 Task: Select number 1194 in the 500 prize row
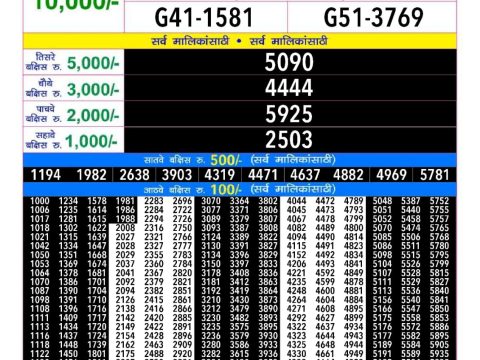[x=46, y=175]
